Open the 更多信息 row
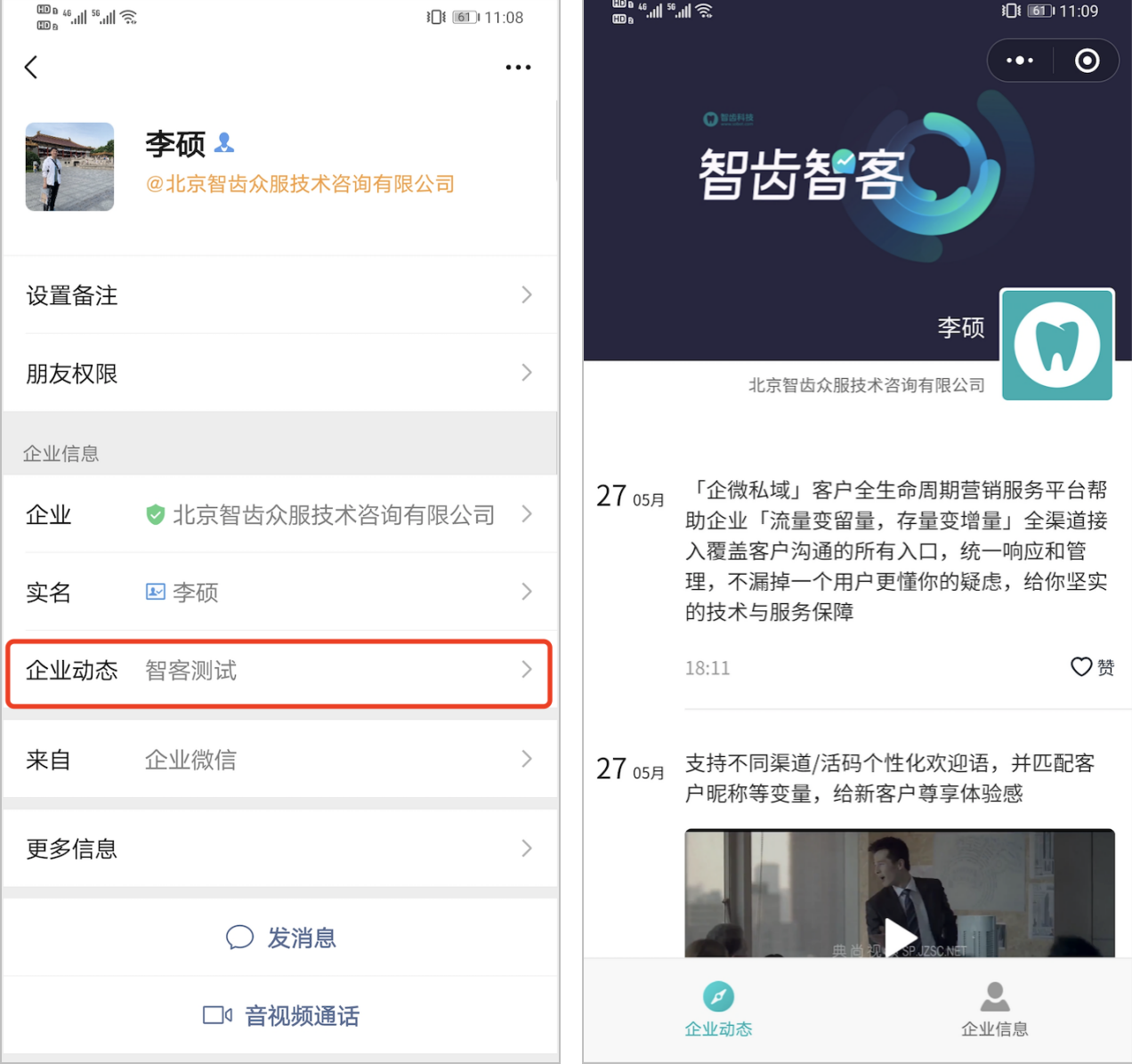The image size is (1132, 1064). [280, 848]
